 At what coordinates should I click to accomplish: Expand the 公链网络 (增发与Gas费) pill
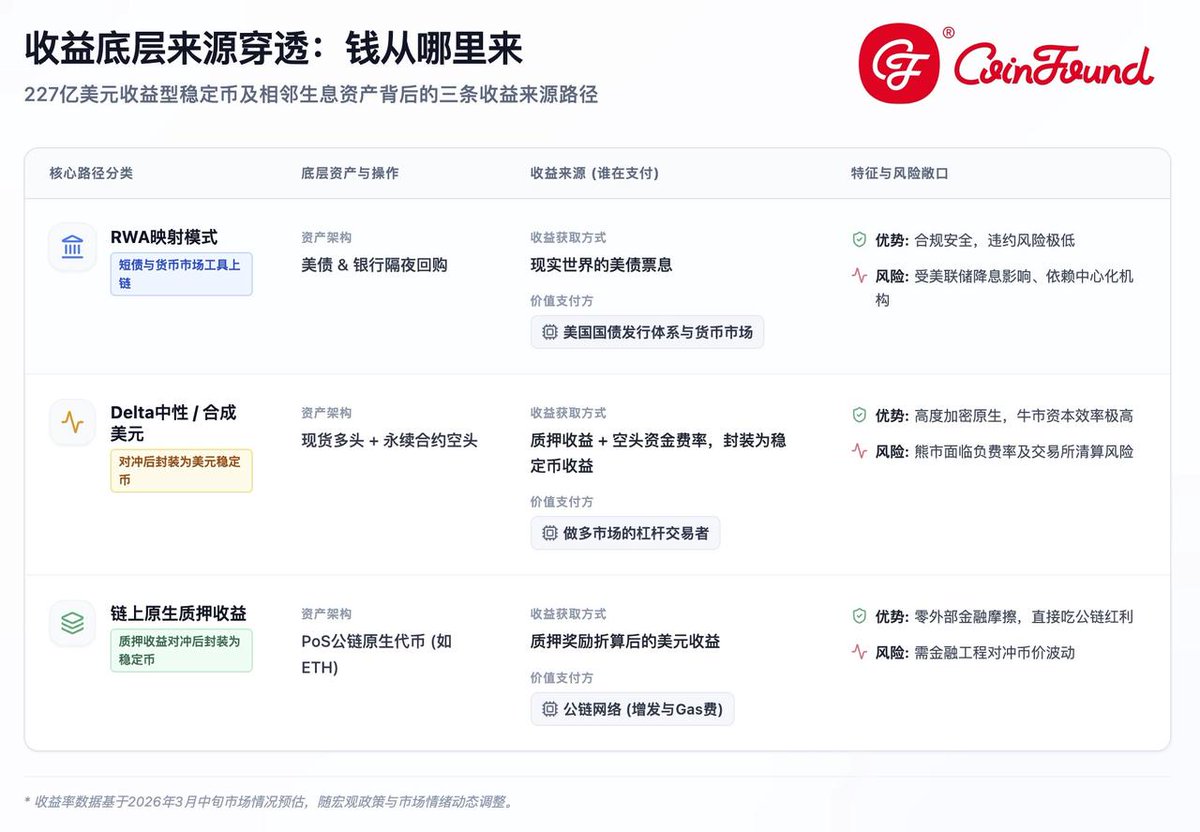pos(631,708)
